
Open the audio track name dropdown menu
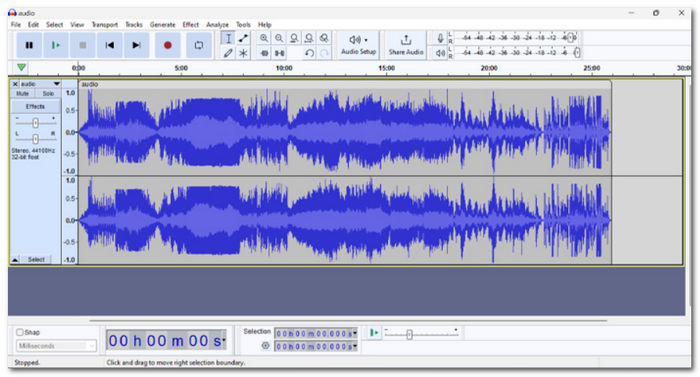click(x=56, y=84)
